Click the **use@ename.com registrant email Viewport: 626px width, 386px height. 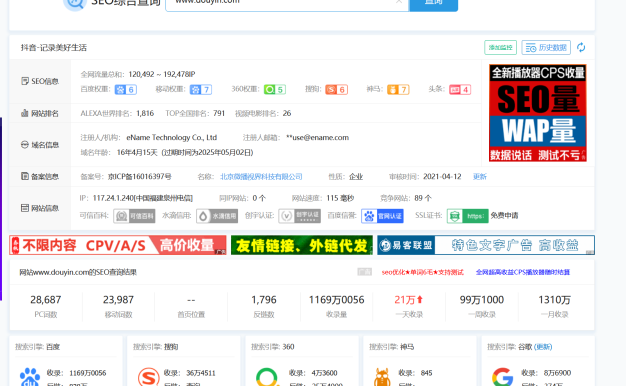[x=317, y=138]
